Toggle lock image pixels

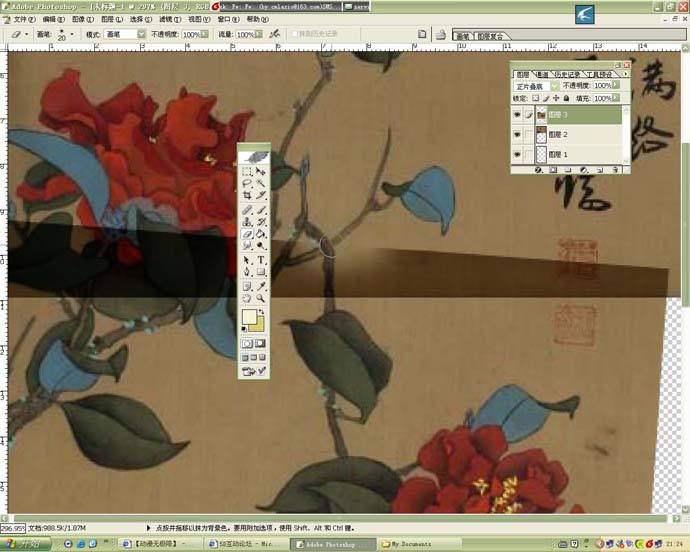(546, 98)
